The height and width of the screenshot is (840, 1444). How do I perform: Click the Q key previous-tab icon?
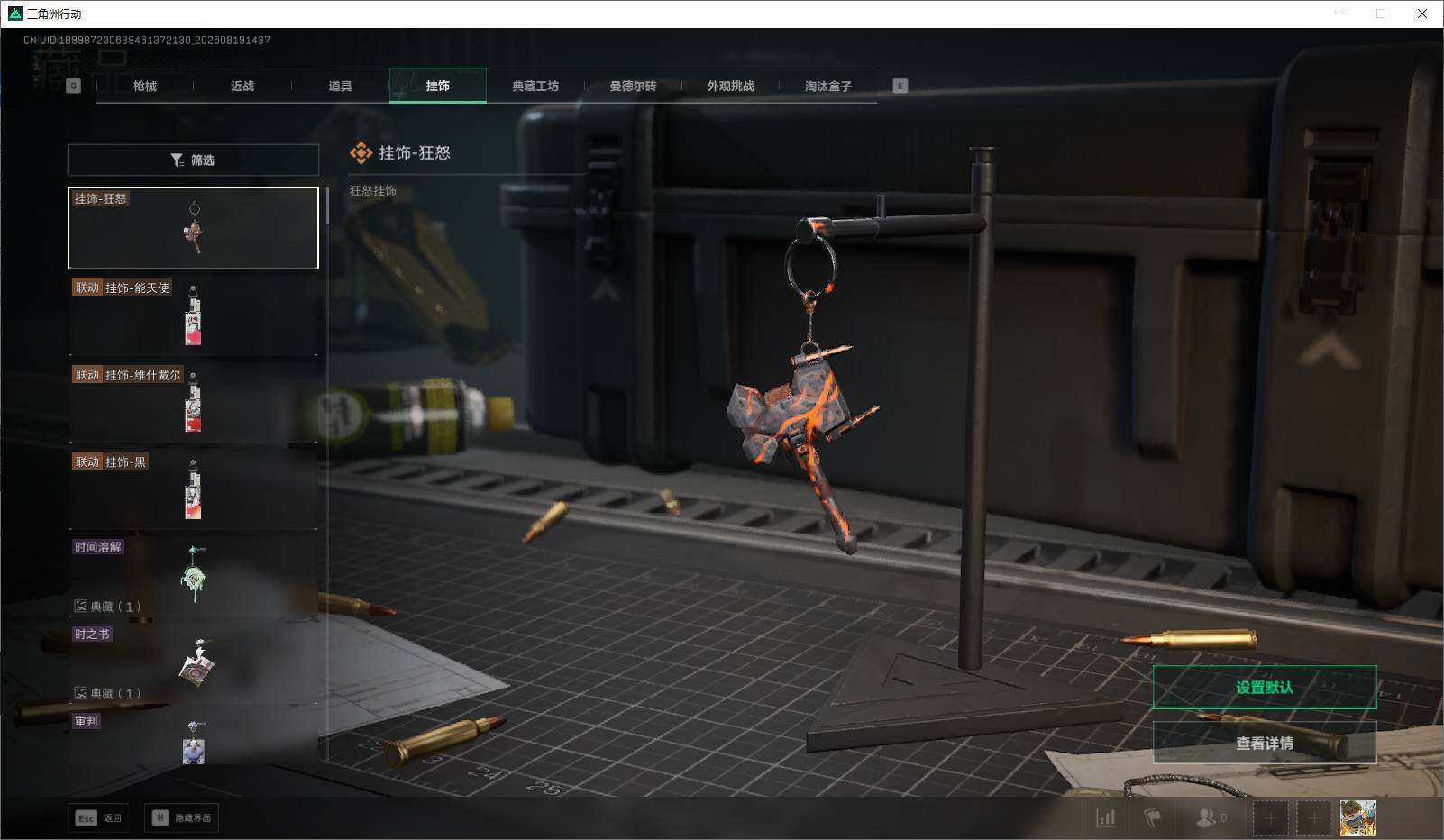click(x=74, y=86)
